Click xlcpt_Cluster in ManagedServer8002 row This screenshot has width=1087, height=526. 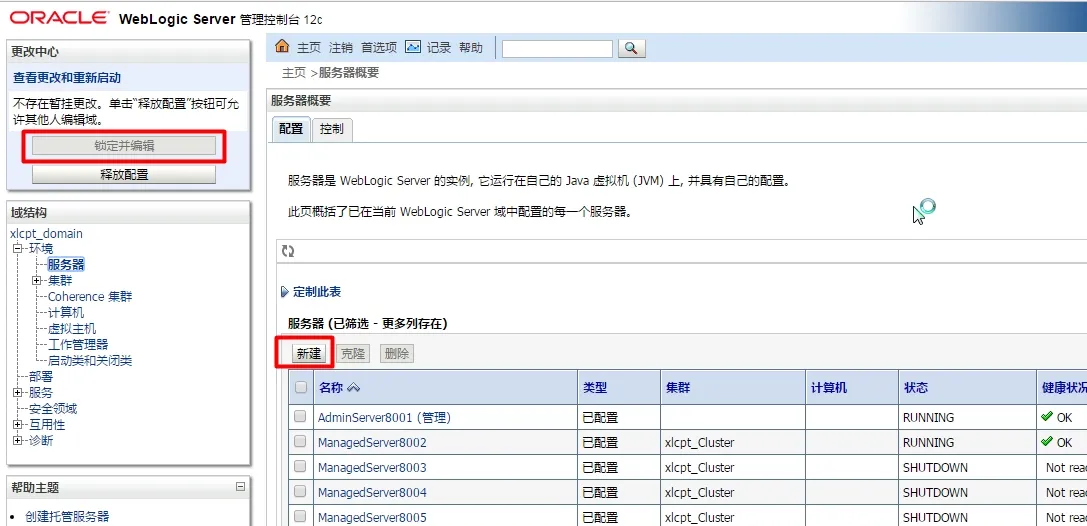coord(699,442)
